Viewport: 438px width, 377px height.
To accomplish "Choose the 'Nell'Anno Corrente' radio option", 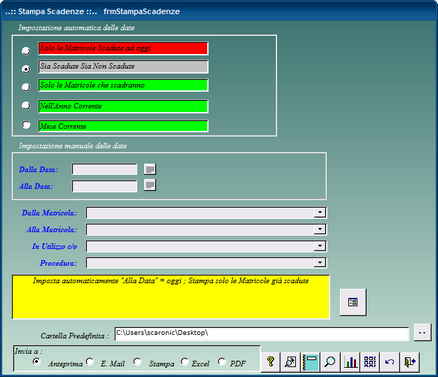I will pyautogui.click(x=26, y=105).
